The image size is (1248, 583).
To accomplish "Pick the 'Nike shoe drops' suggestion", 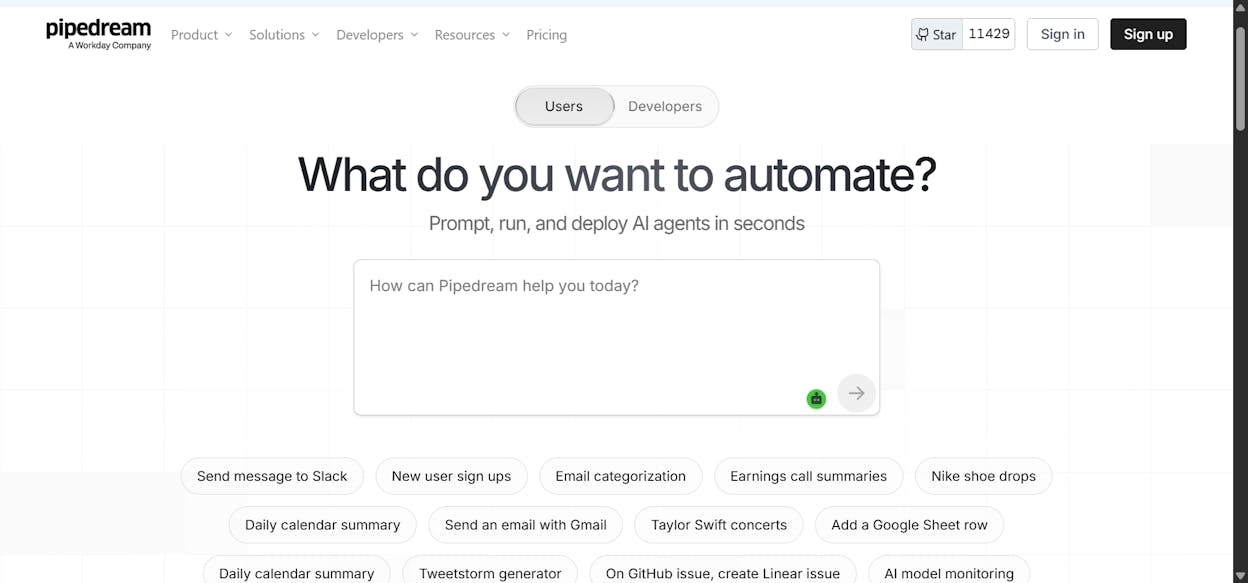I will click(983, 476).
